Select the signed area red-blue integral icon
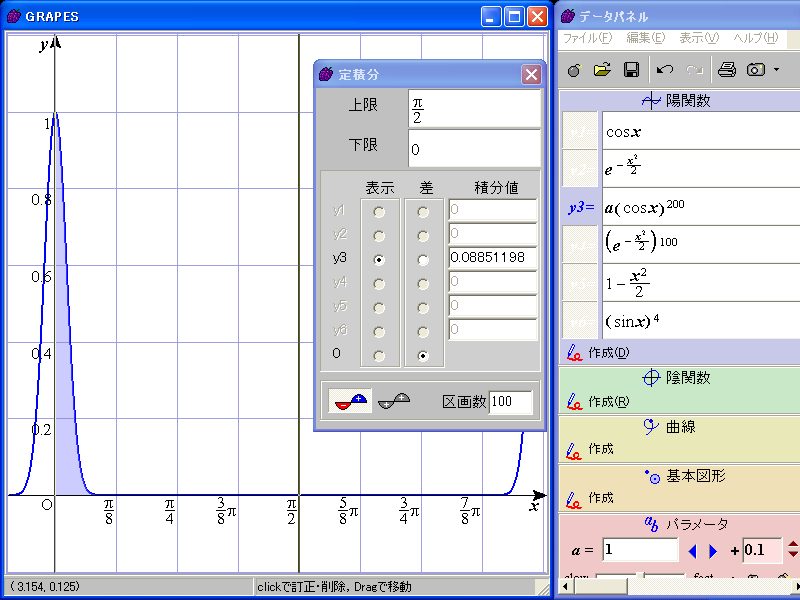This screenshot has width=800, height=600. (x=350, y=401)
